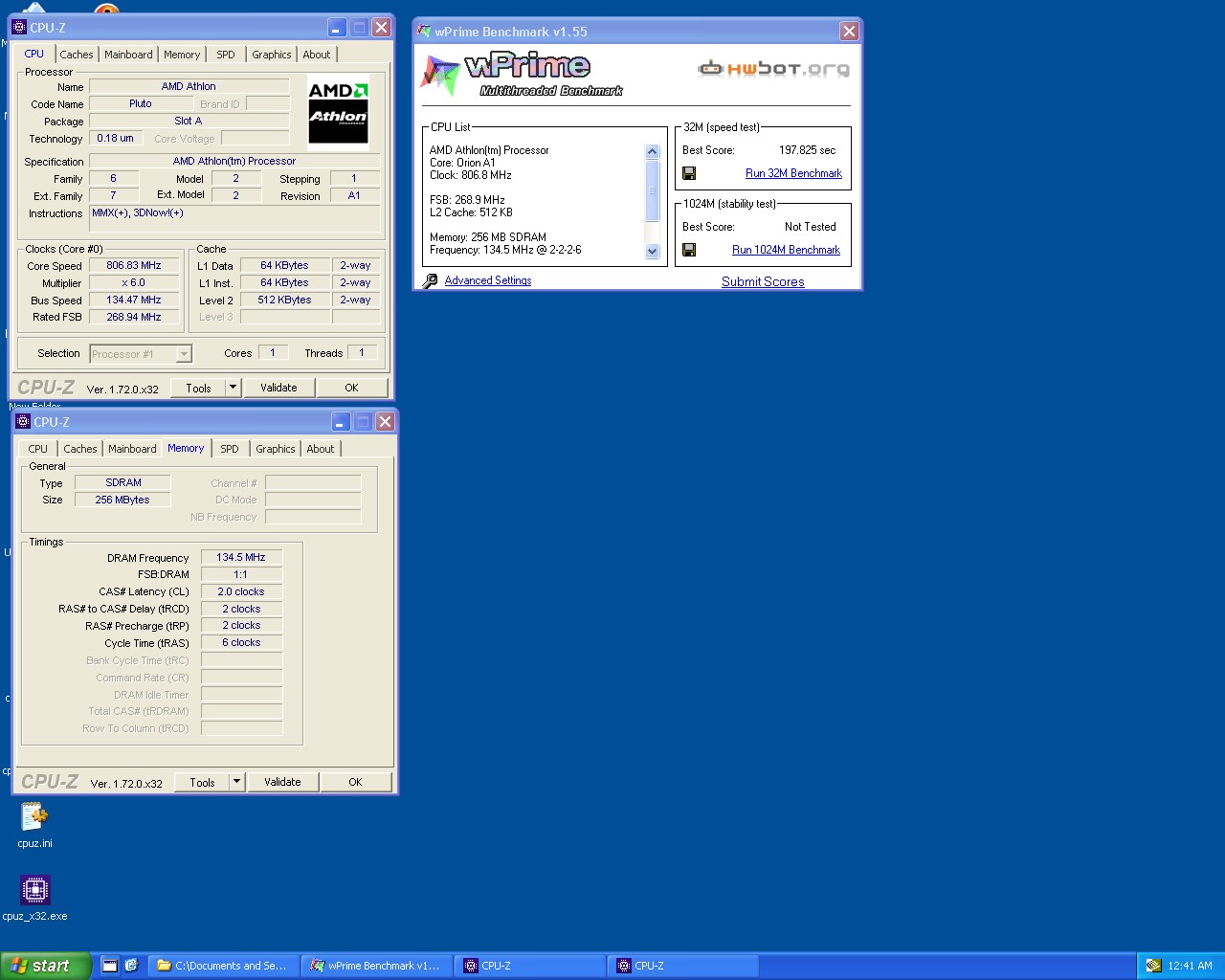
Task: Open the Tools dropdown arrow in Memory CPU-Z window
Action: pos(236,782)
